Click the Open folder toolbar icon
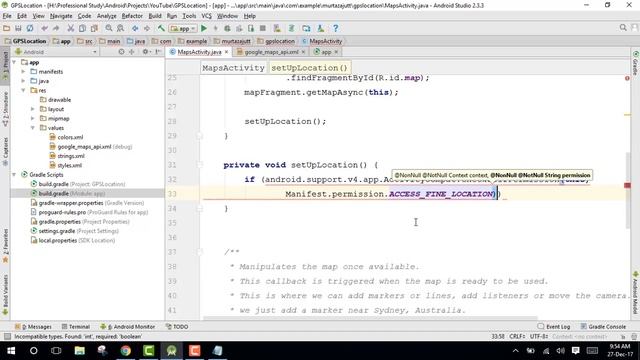Screen dimensions: 640x360 pyautogui.click(x=7, y=29)
